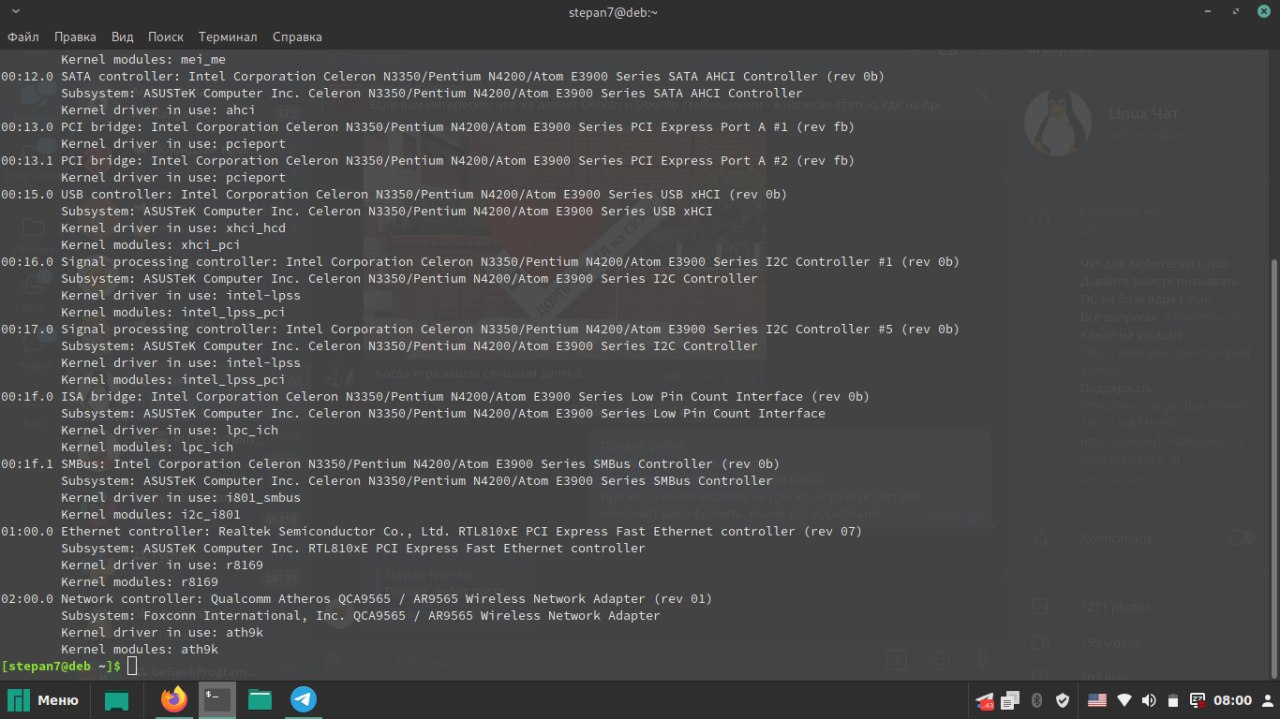Click 'Kernel modules: i2c_i801'
Screen dimensions: 1280x719
(x=151, y=514)
